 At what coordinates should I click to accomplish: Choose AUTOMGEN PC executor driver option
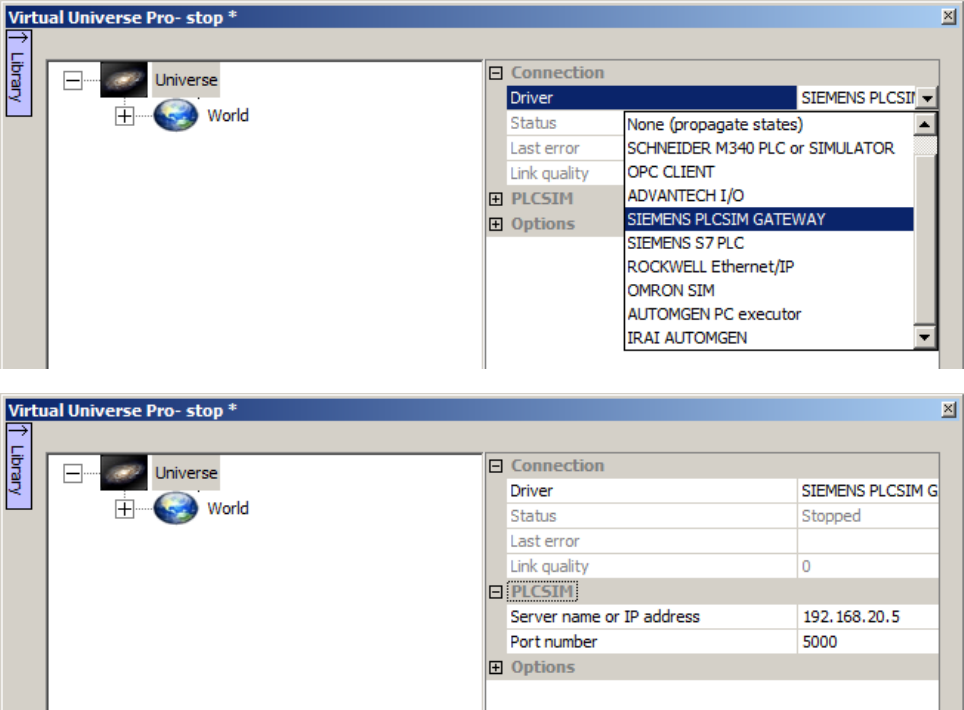pyautogui.click(x=769, y=314)
